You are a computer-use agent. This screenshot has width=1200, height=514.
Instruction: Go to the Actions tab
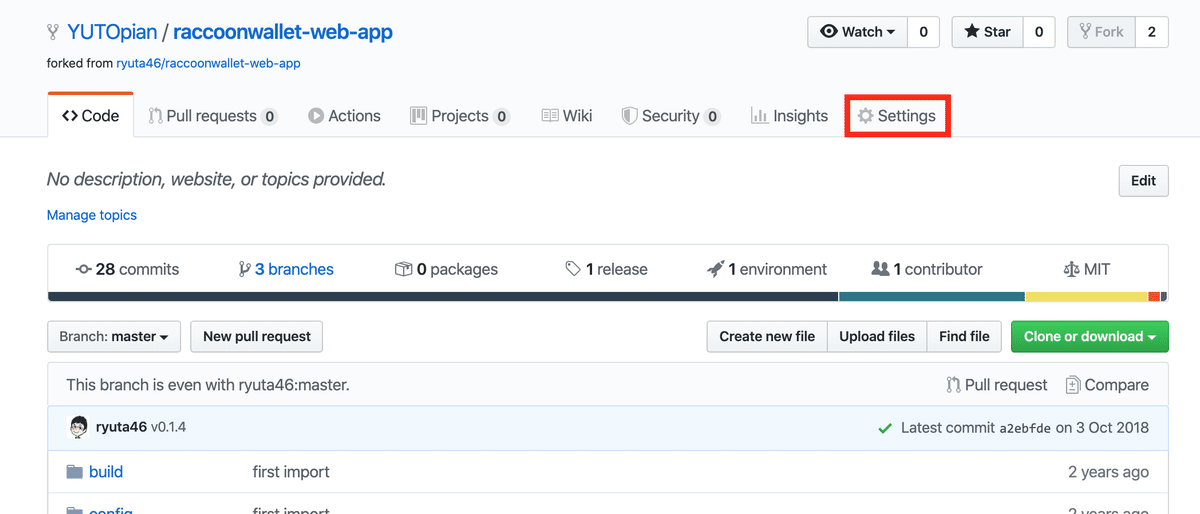344,116
